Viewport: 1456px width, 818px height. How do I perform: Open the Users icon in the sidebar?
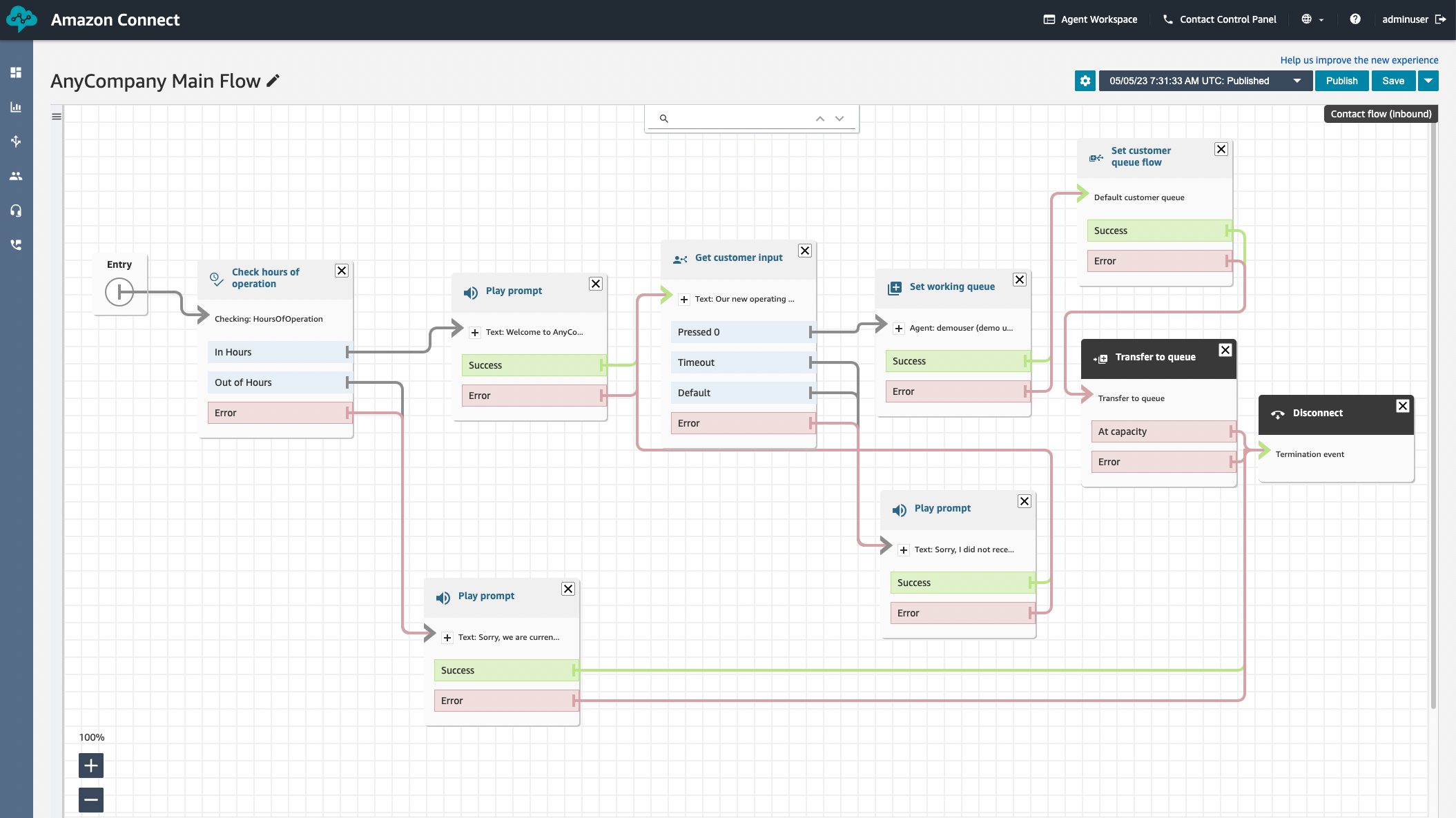(16, 176)
